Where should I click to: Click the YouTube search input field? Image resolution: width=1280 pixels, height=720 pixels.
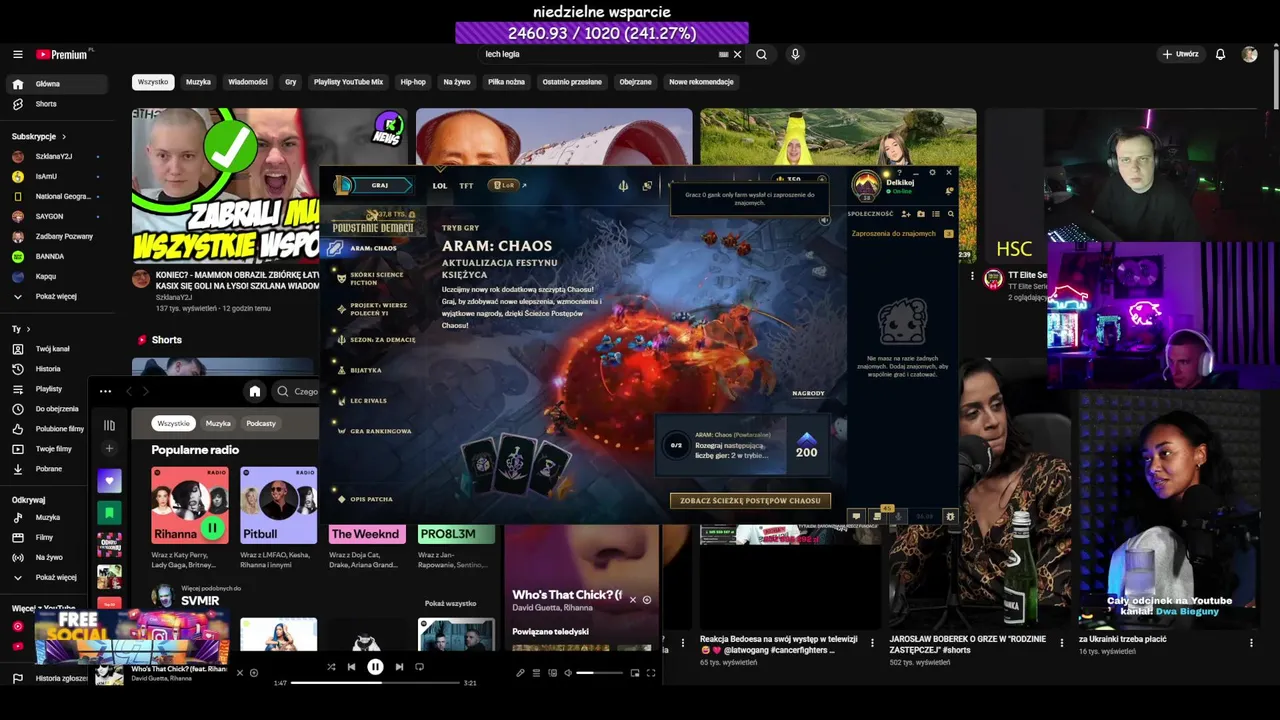click(600, 54)
